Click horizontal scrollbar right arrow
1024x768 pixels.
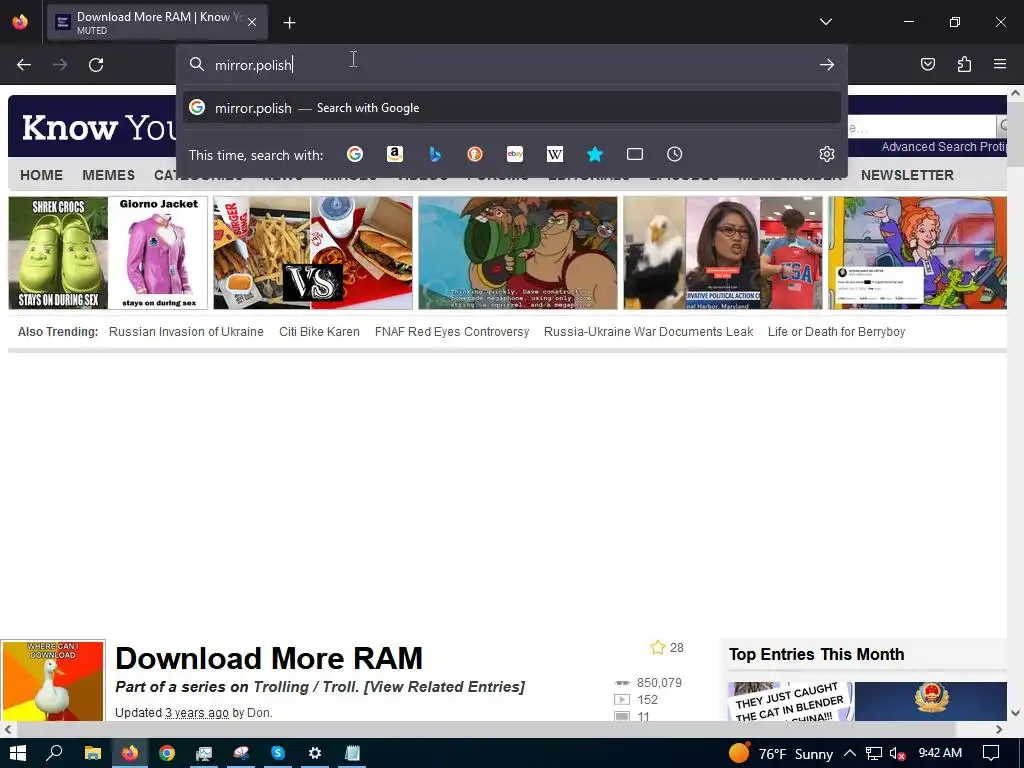click(x=999, y=729)
